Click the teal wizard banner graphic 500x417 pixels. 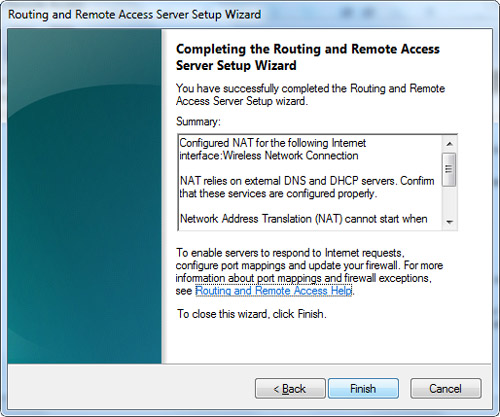[x=84, y=196]
